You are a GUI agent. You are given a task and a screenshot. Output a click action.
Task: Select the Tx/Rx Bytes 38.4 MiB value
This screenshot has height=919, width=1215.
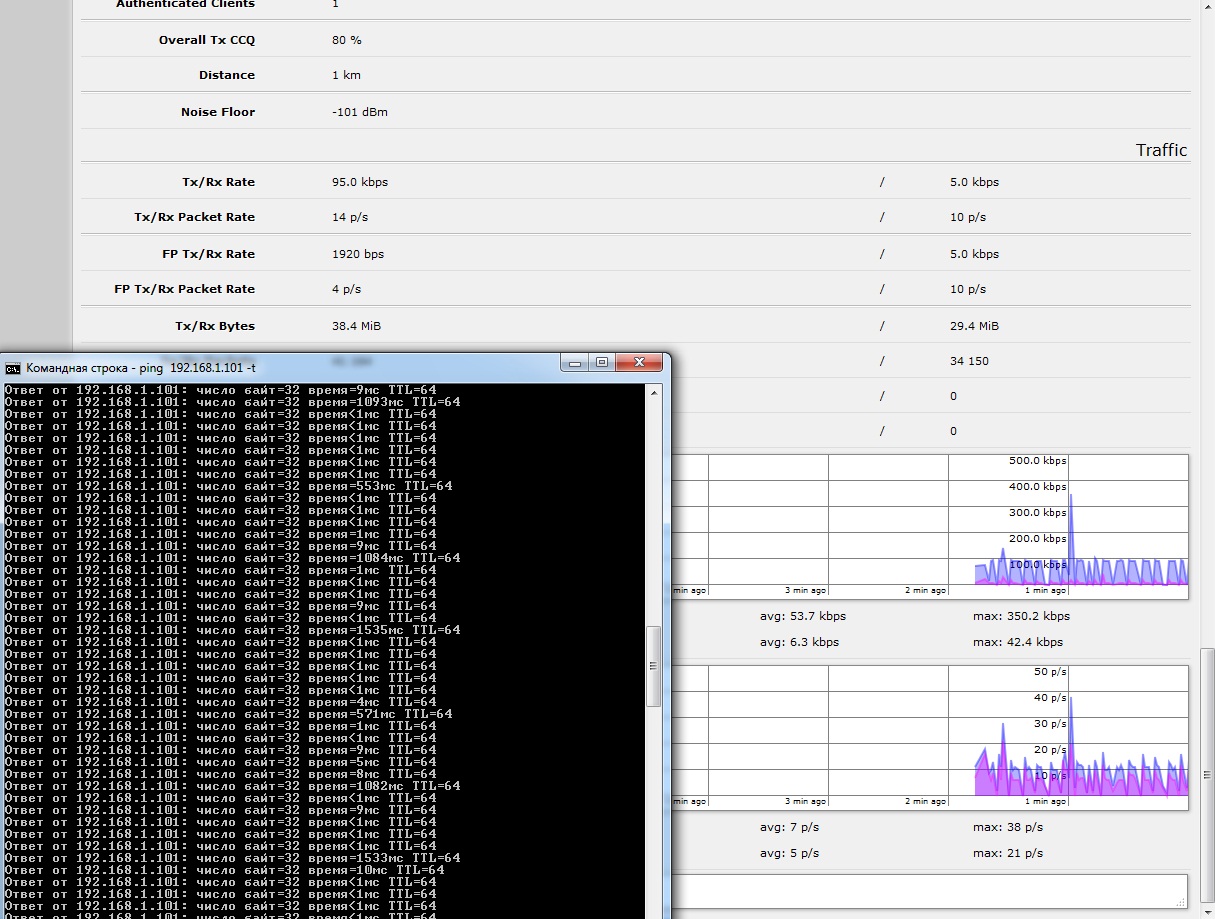pyautogui.click(x=356, y=326)
